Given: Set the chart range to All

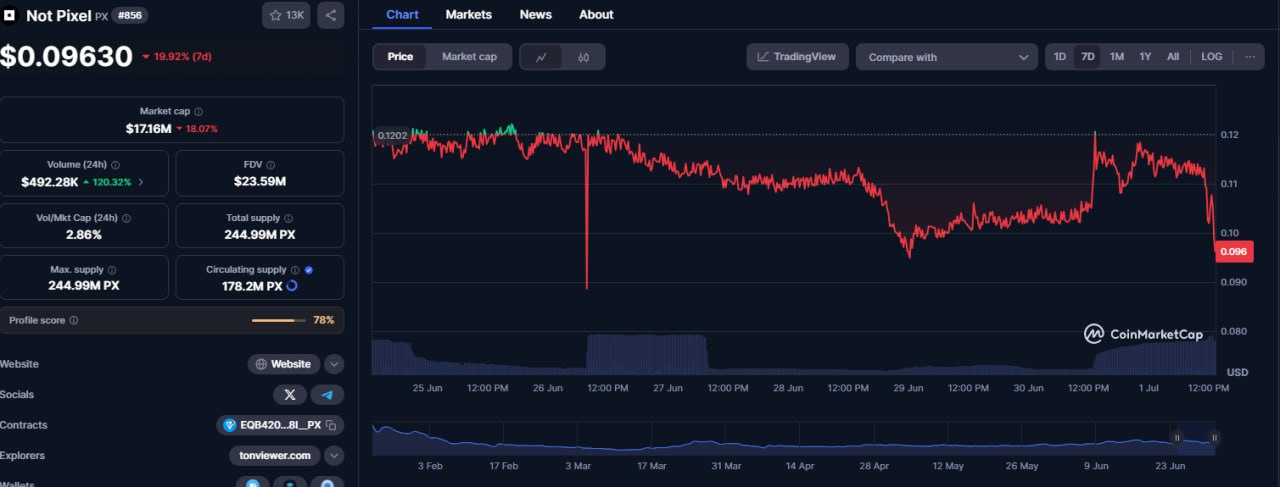Looking at the screenshot, I should coord(1173,57).
